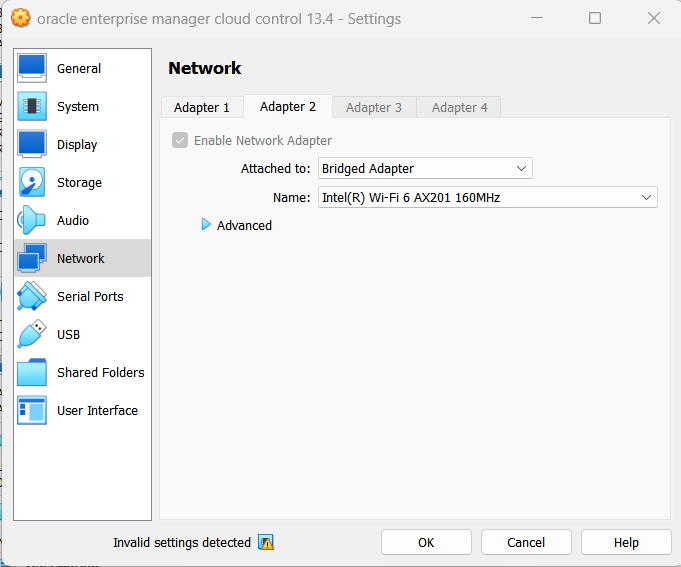
Task: Select the USB plug icon
Action: click(32, 334)
